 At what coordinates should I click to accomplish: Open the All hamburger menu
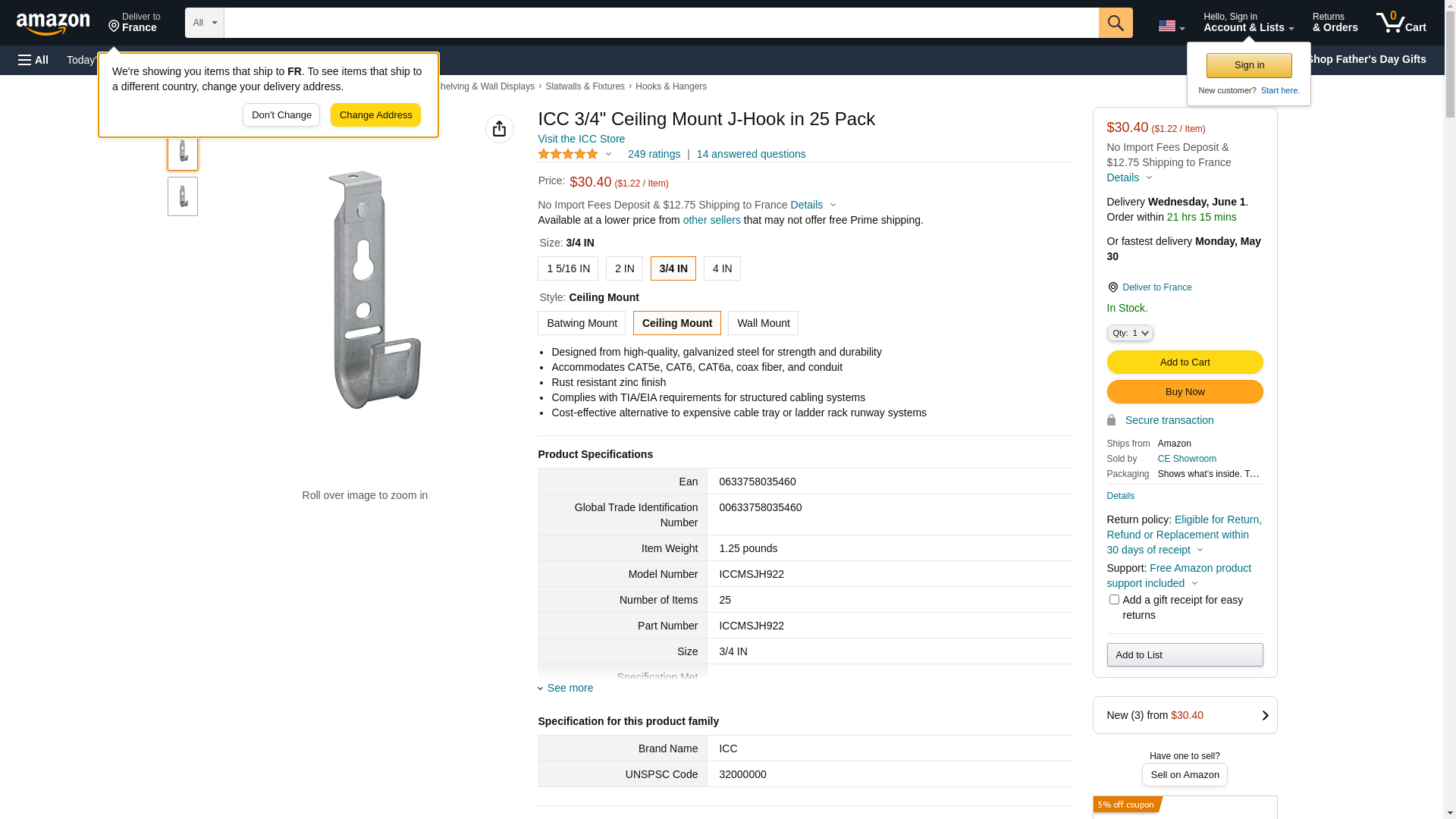(33, 60)
